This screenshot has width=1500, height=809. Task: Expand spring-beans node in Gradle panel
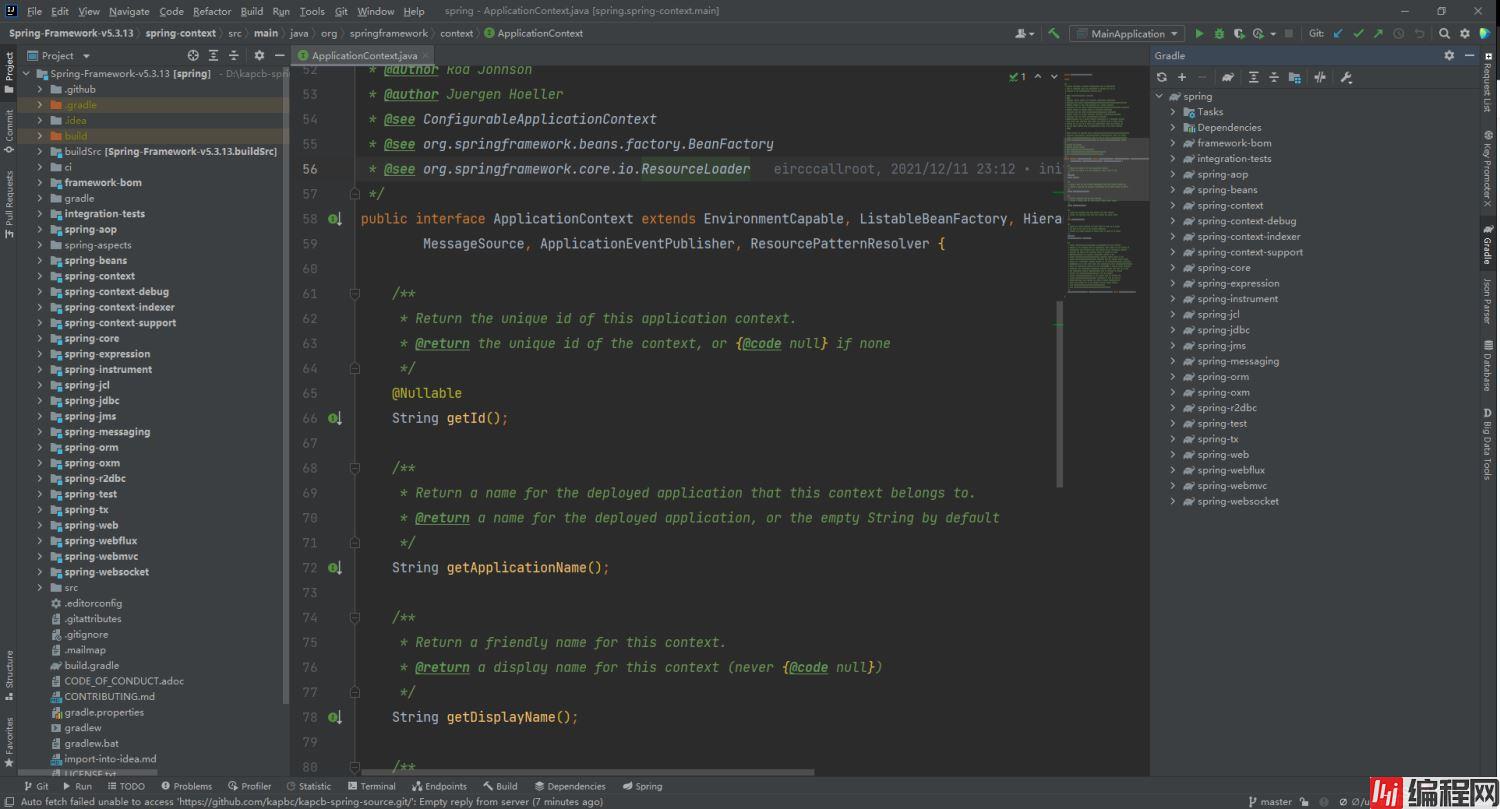[x=1173, y=190]
